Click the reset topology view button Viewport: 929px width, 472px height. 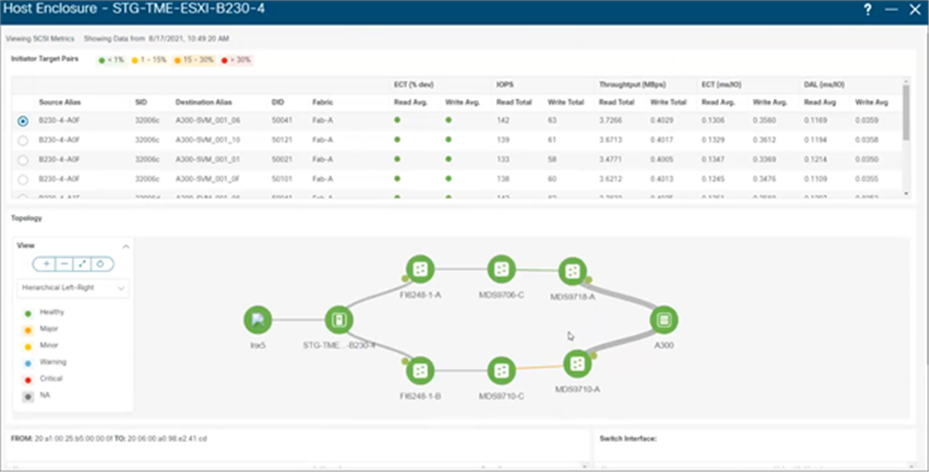coord(101,264)
